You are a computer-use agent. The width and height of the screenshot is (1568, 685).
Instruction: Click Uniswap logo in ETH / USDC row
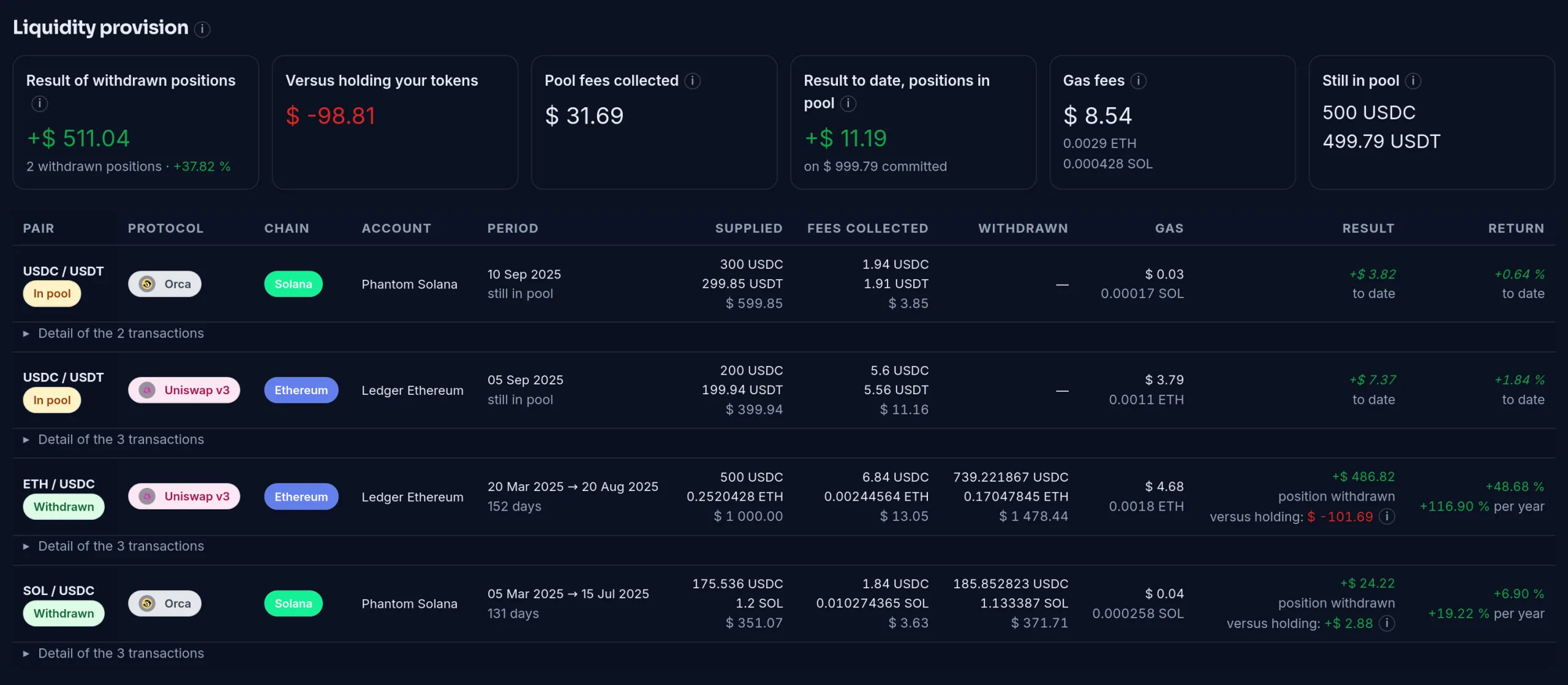click(x=147, y=496)
